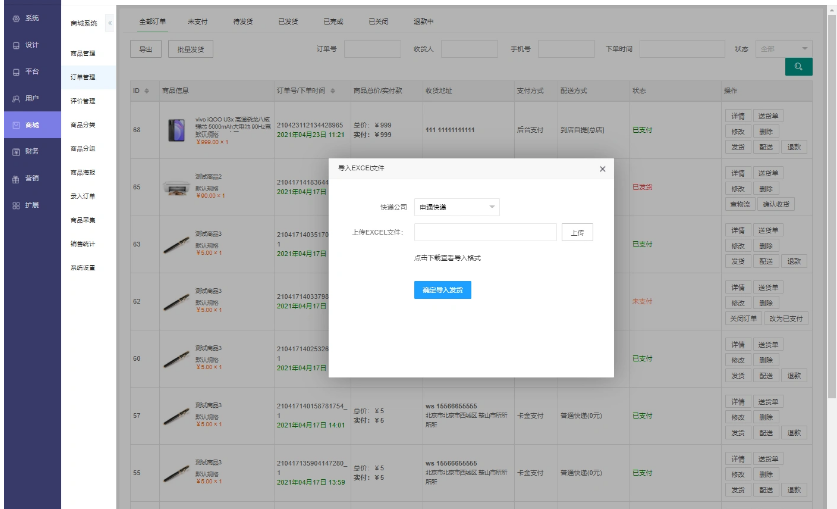837x509 pixels.
Task: Open the 快递公司 courier dropdown
Action: 456,207
